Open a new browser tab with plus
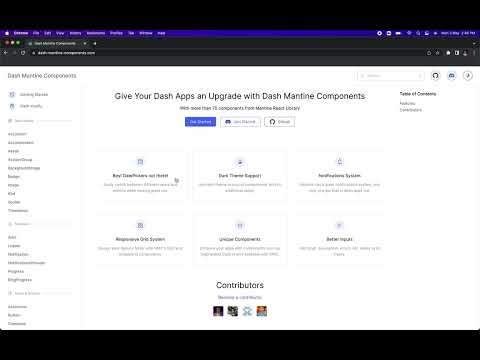This screenshot has height=360, width=480. pyautogui.click(x=95, y=43)
